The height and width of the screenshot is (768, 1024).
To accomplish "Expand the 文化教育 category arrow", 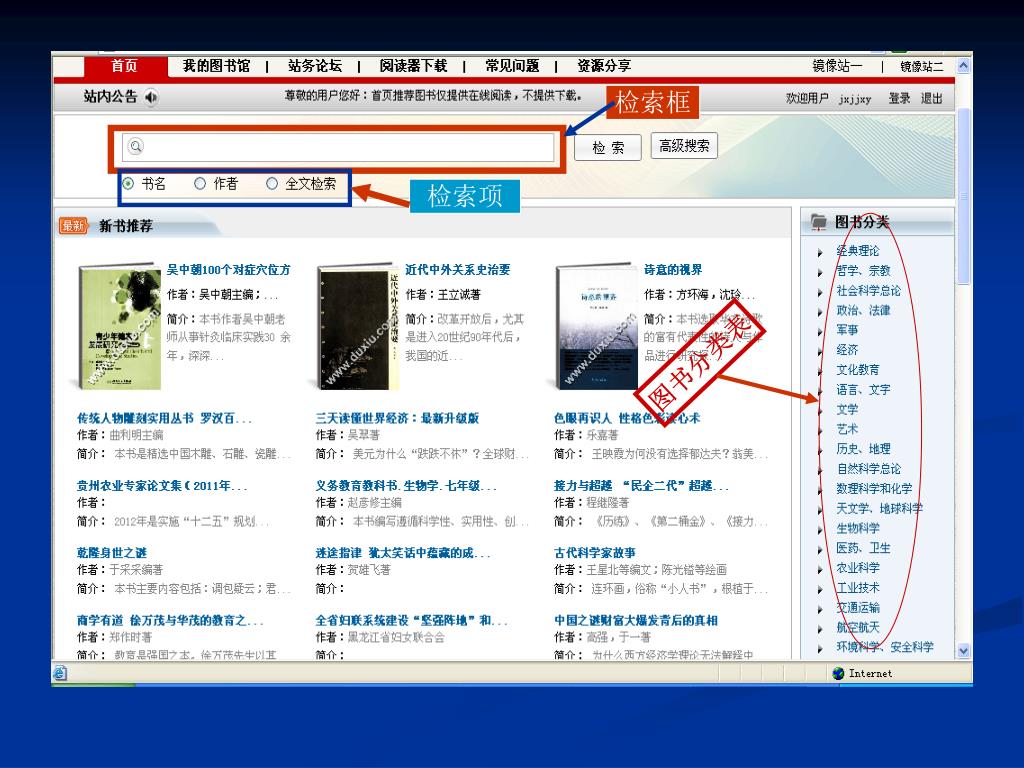I will pos(820,371).
